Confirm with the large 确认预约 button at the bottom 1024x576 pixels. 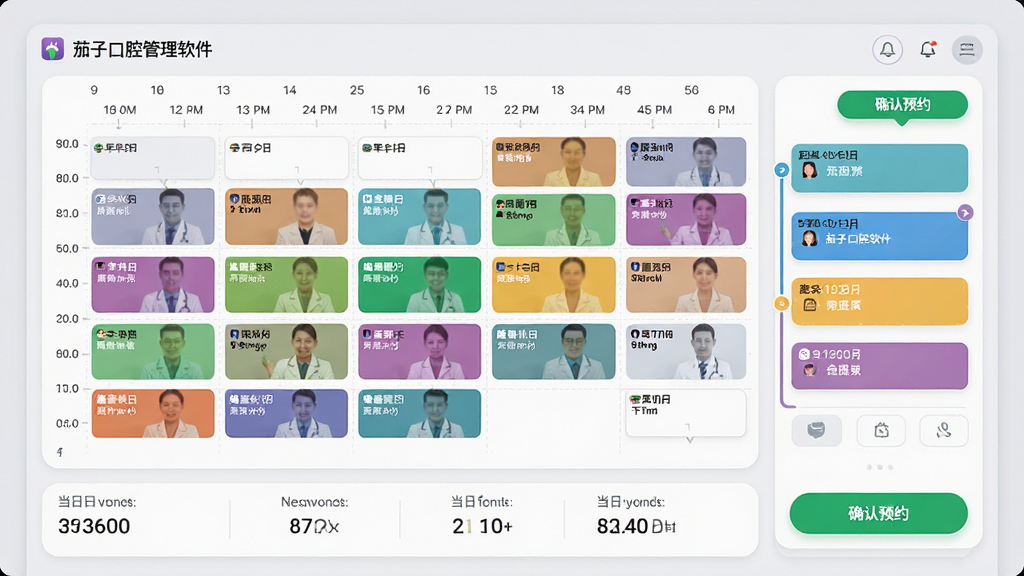click(878, 513)
